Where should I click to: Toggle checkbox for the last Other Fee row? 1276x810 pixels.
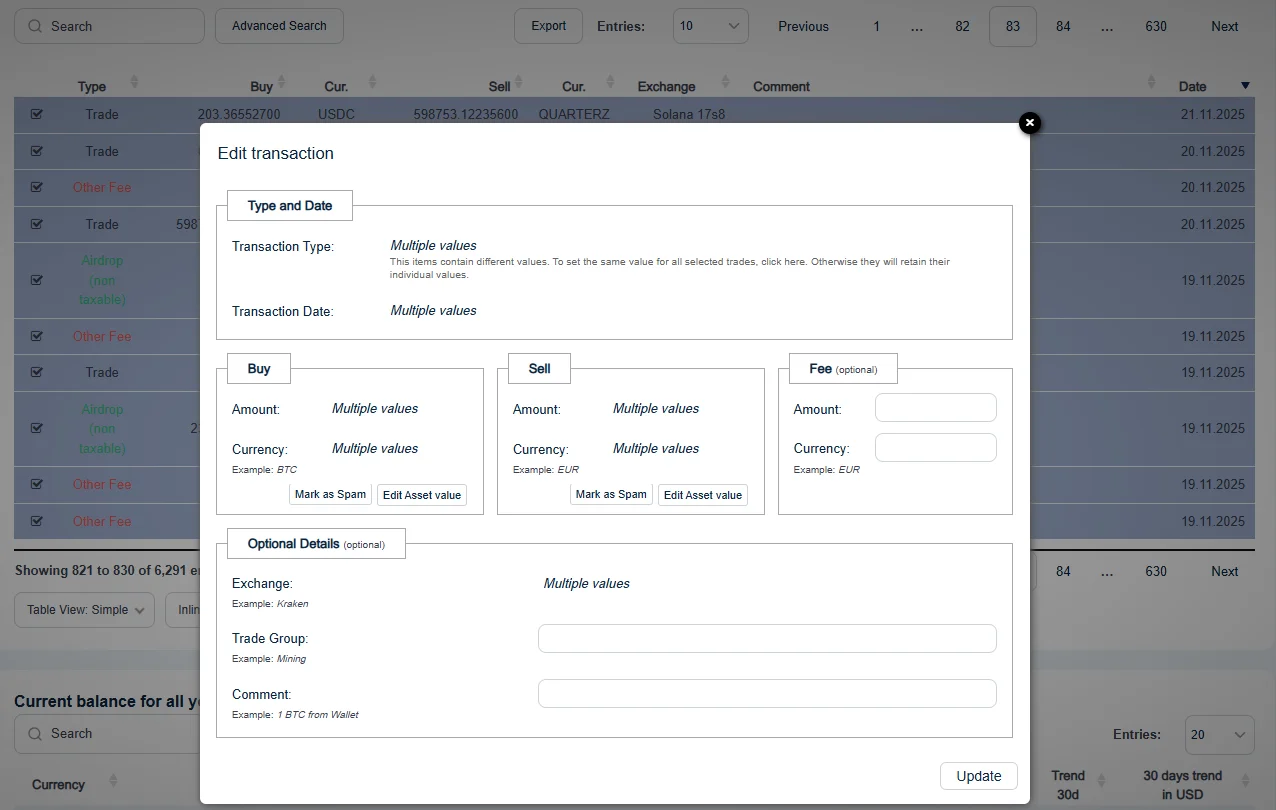[x=37, y=521]
